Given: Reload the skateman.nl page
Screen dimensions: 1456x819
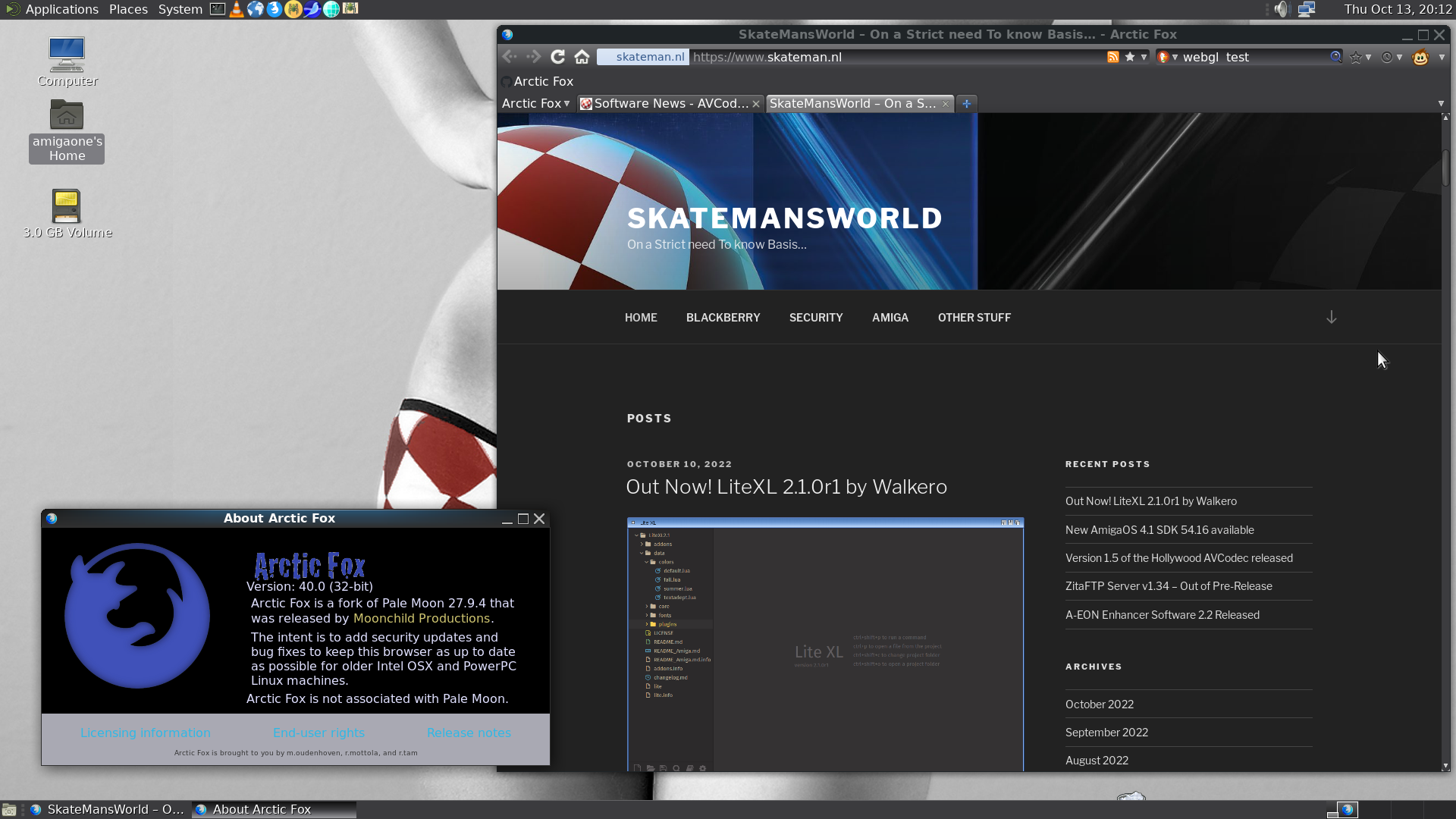Looking at the screenshot, I should click(x=558, y=57).
